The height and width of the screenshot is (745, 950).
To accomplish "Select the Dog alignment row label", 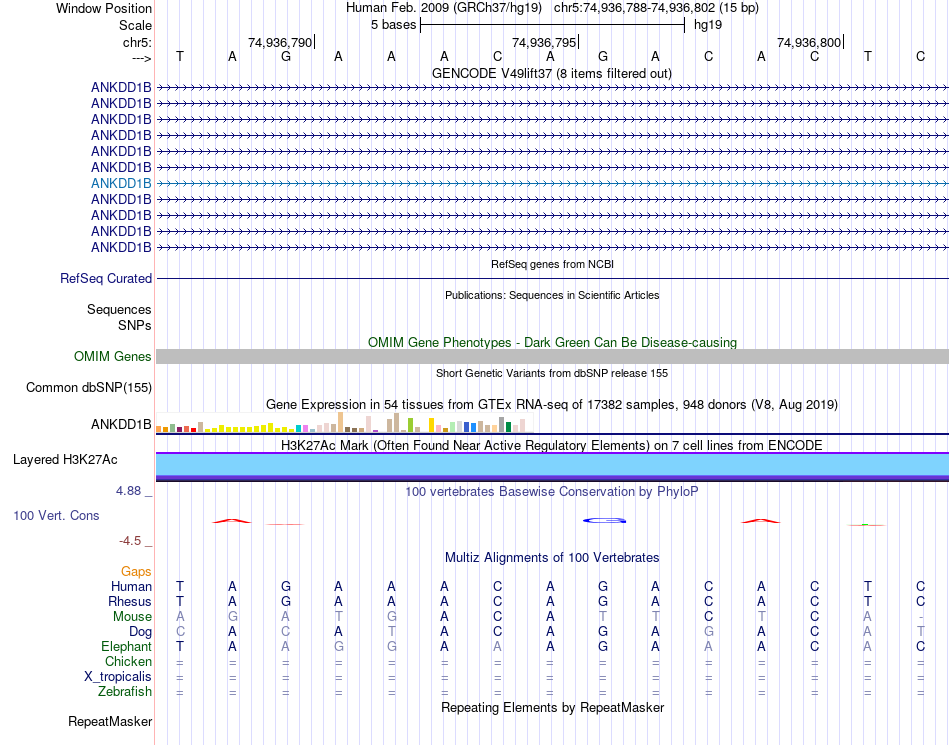I will (x=140, y=632).
